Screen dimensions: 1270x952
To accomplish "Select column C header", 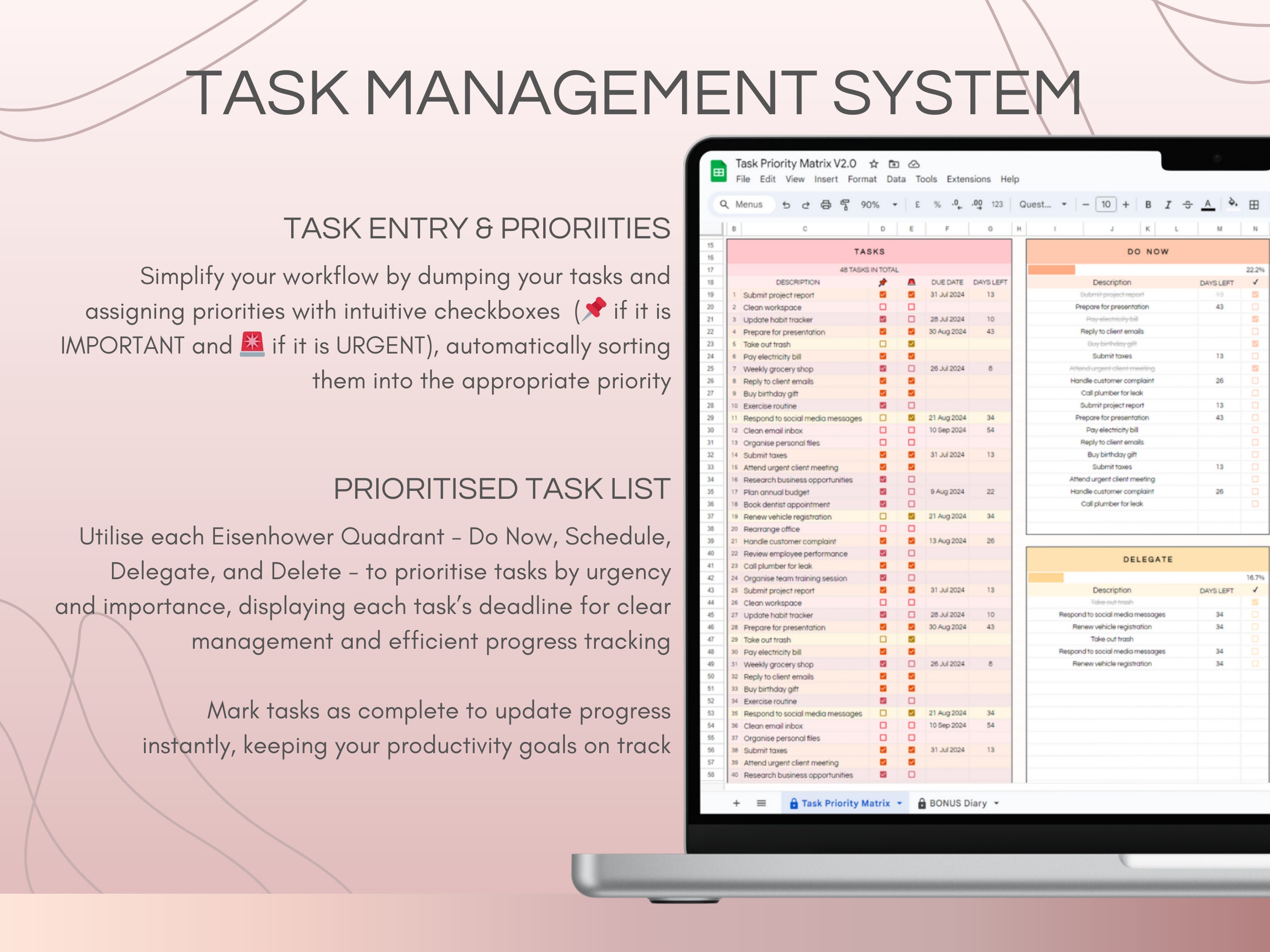I will (804, 229).
